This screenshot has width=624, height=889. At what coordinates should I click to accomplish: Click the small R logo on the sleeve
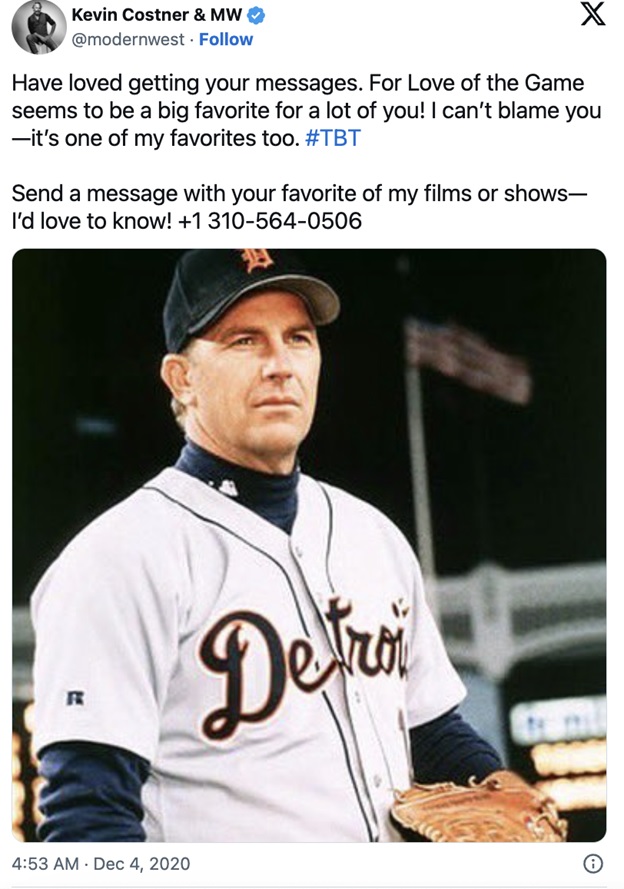pyautogui.click(x=75, y=698)
